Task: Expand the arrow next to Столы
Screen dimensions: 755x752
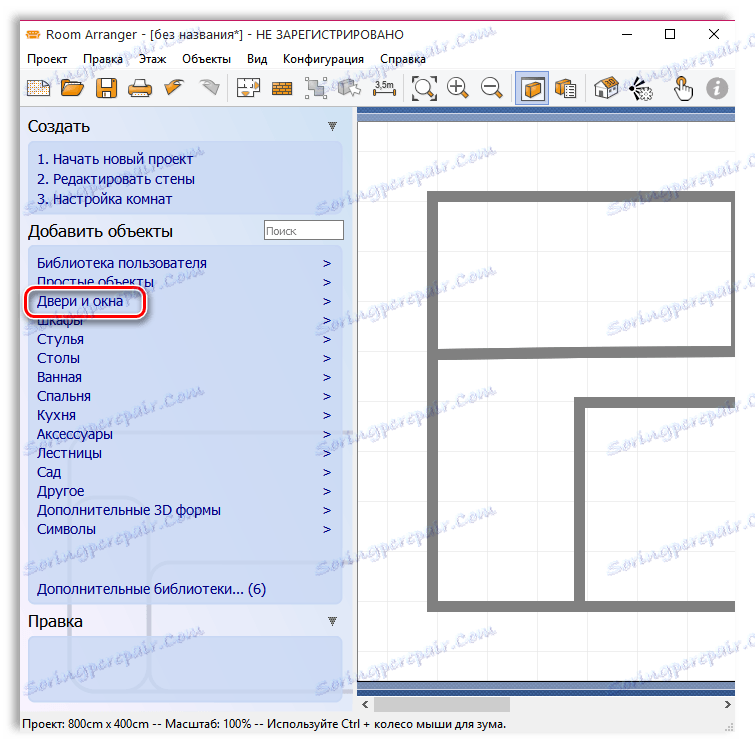Action: pos(327,359)
